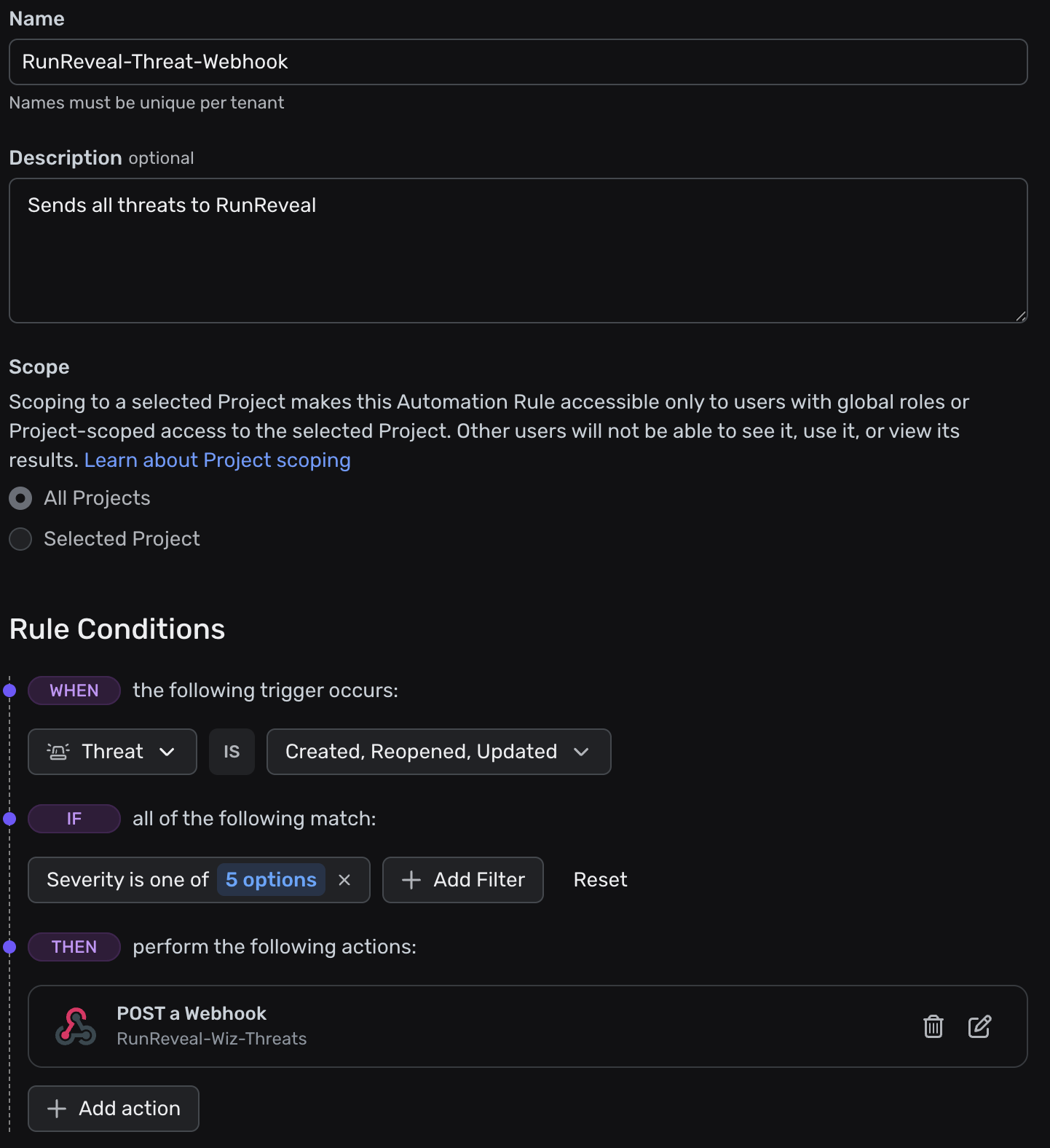This screenshot has width=1050, height=1148.
Task: Click the webhook icon on the action card
Action: coord(76,1026)
